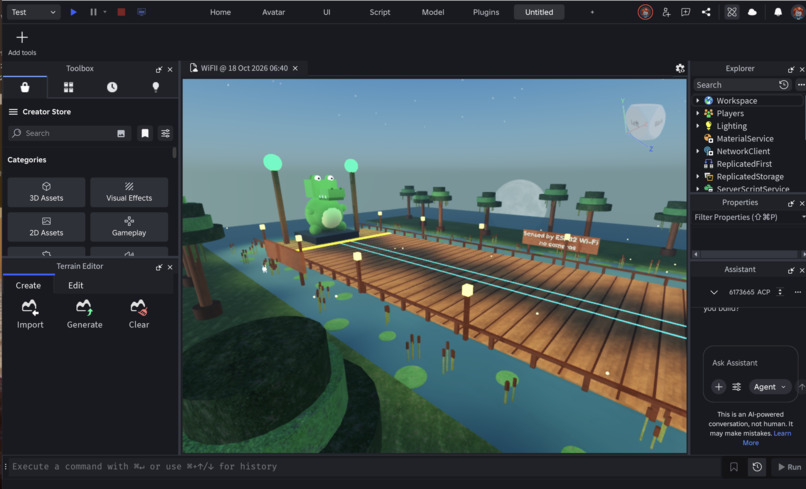
Task: Click the terrain Clear tool
Action: coord(139,314)
